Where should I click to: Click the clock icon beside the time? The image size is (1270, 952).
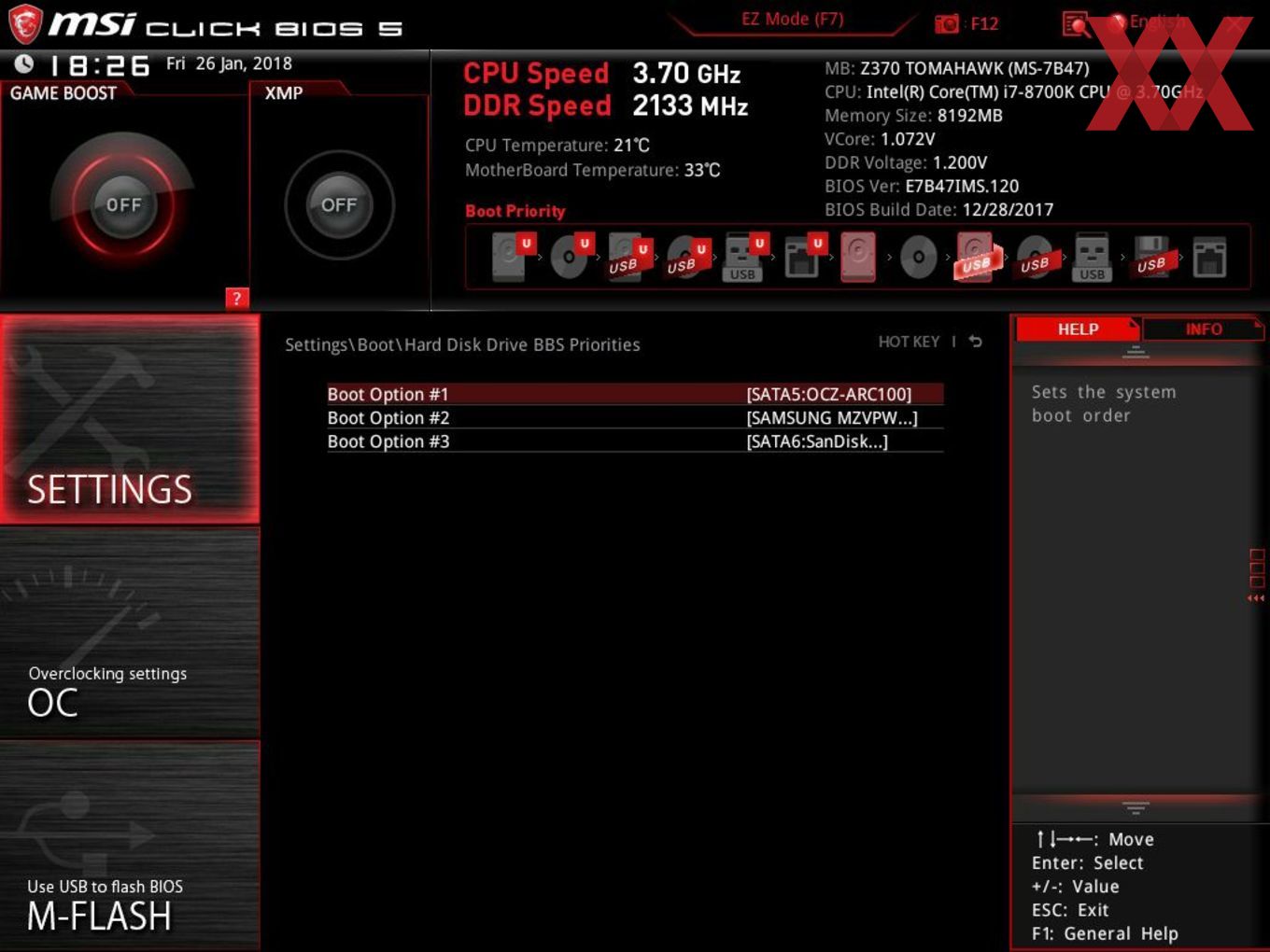tap(24, 63)
